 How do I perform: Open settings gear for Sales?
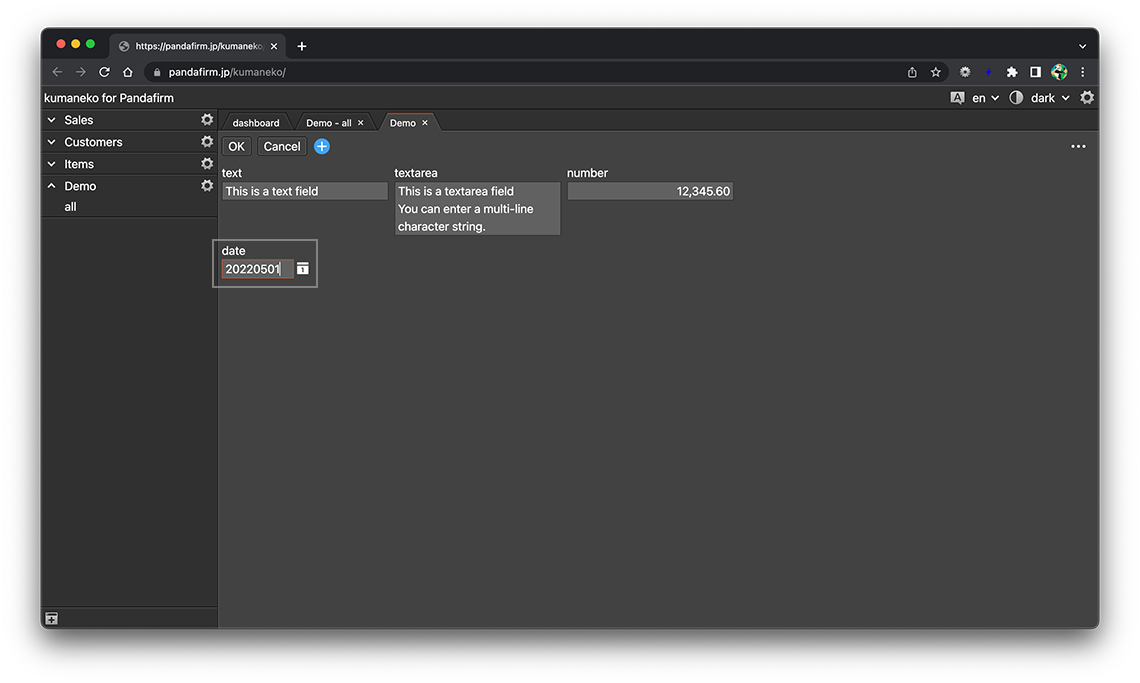207,120
